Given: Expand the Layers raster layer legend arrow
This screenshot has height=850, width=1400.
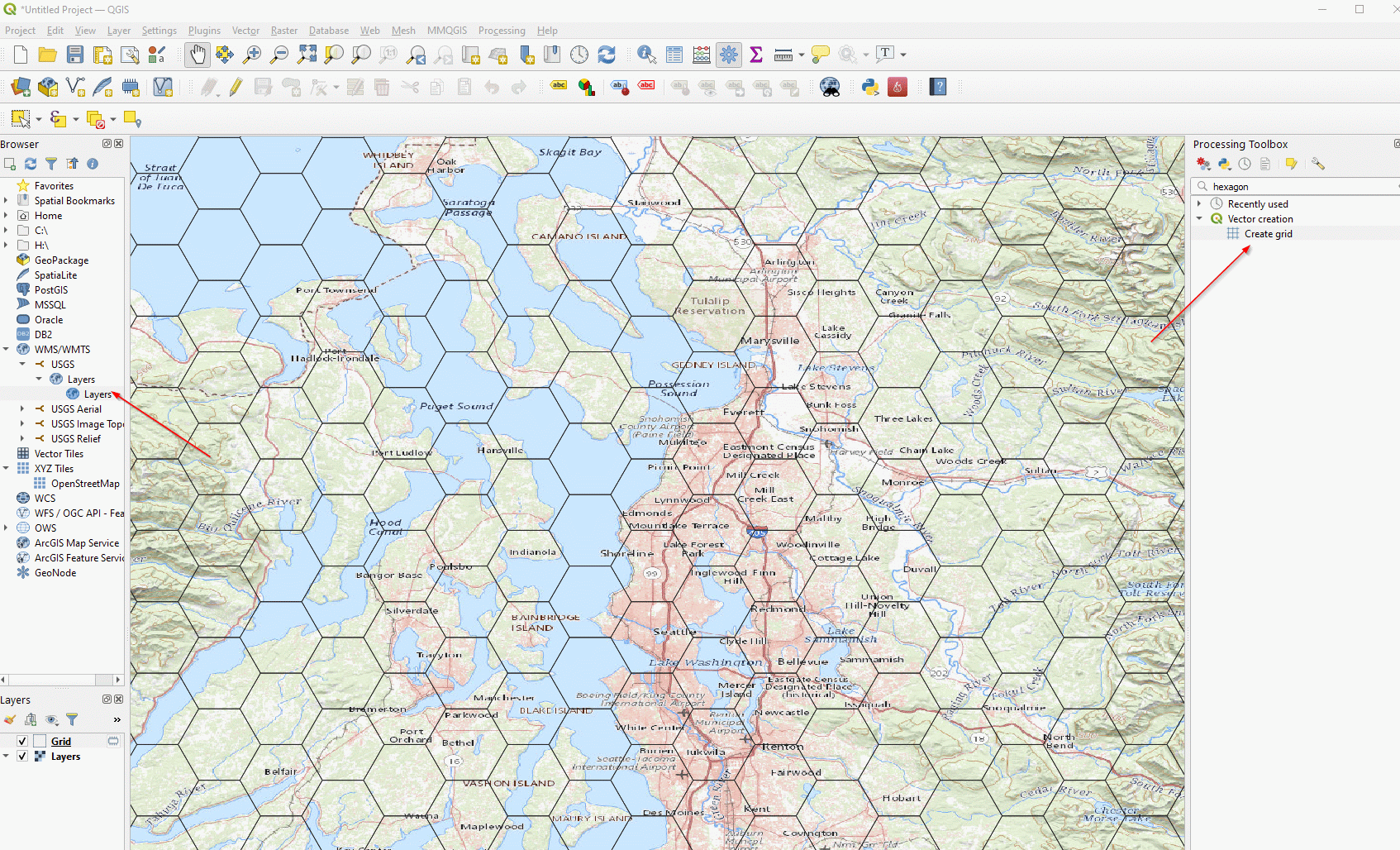Looking at the screenshot, I should point(7,757).
